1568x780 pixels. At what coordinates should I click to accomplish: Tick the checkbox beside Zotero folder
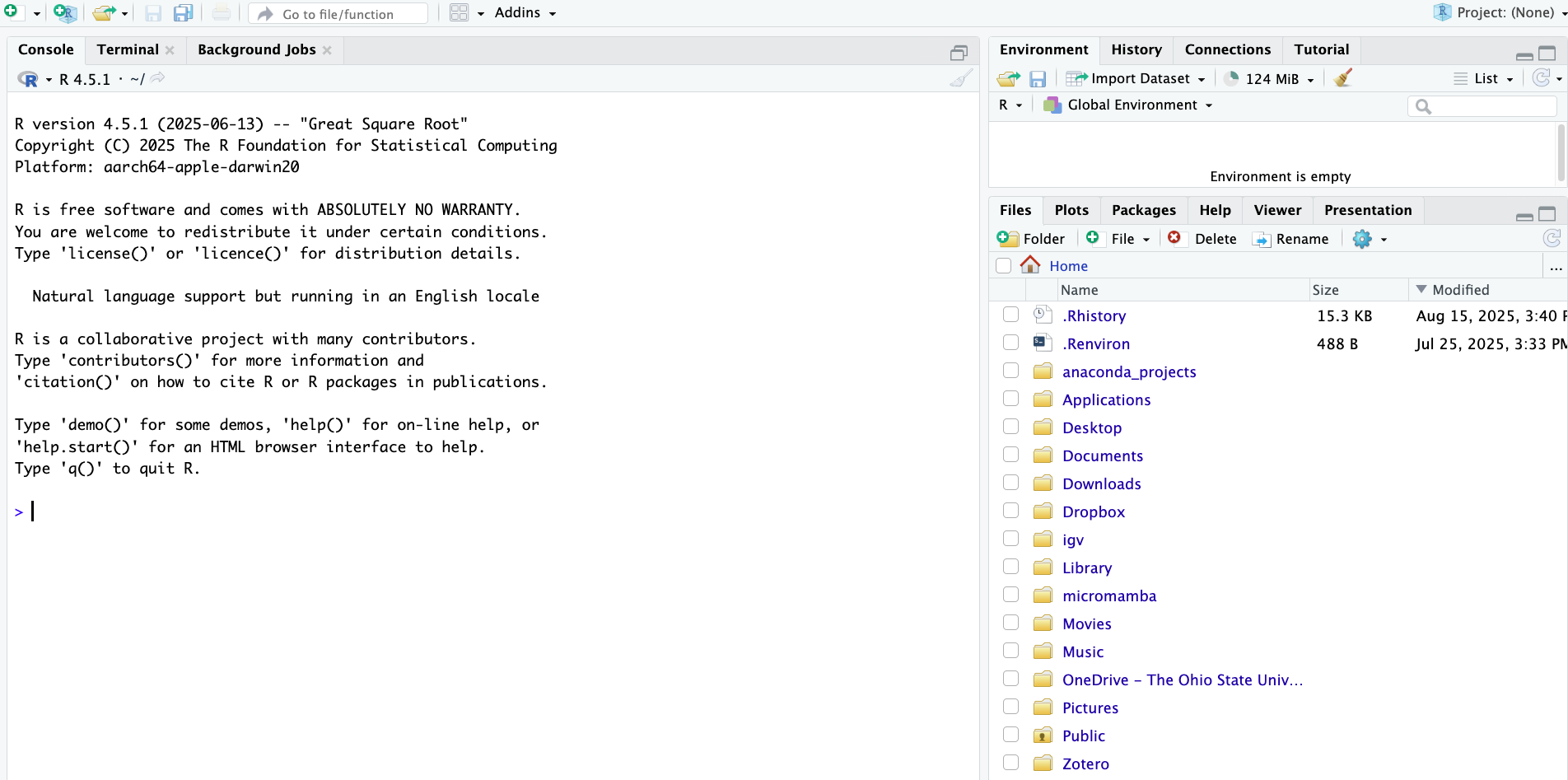1010,763
